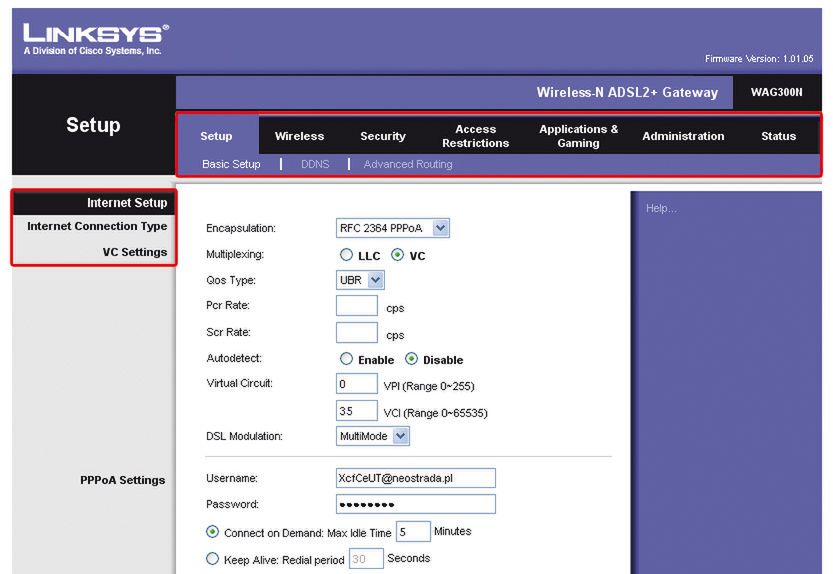Click the Username input field

[x=416, y=478]
